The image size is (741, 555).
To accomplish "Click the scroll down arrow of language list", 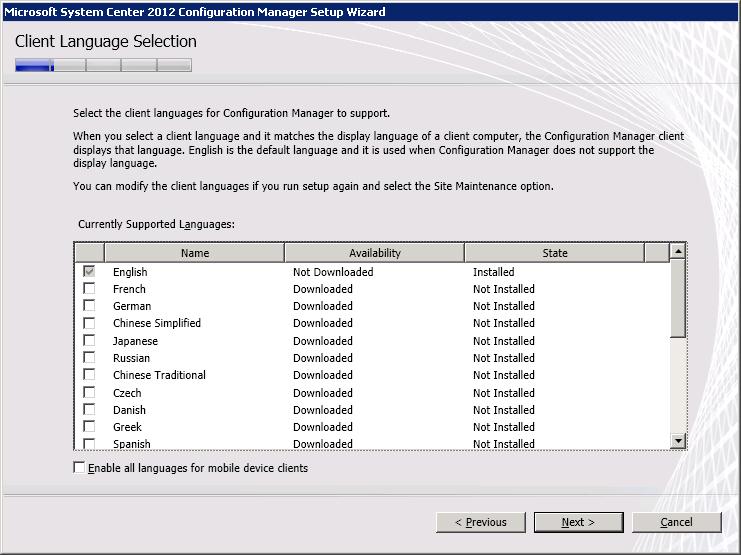I will (678, 441).
